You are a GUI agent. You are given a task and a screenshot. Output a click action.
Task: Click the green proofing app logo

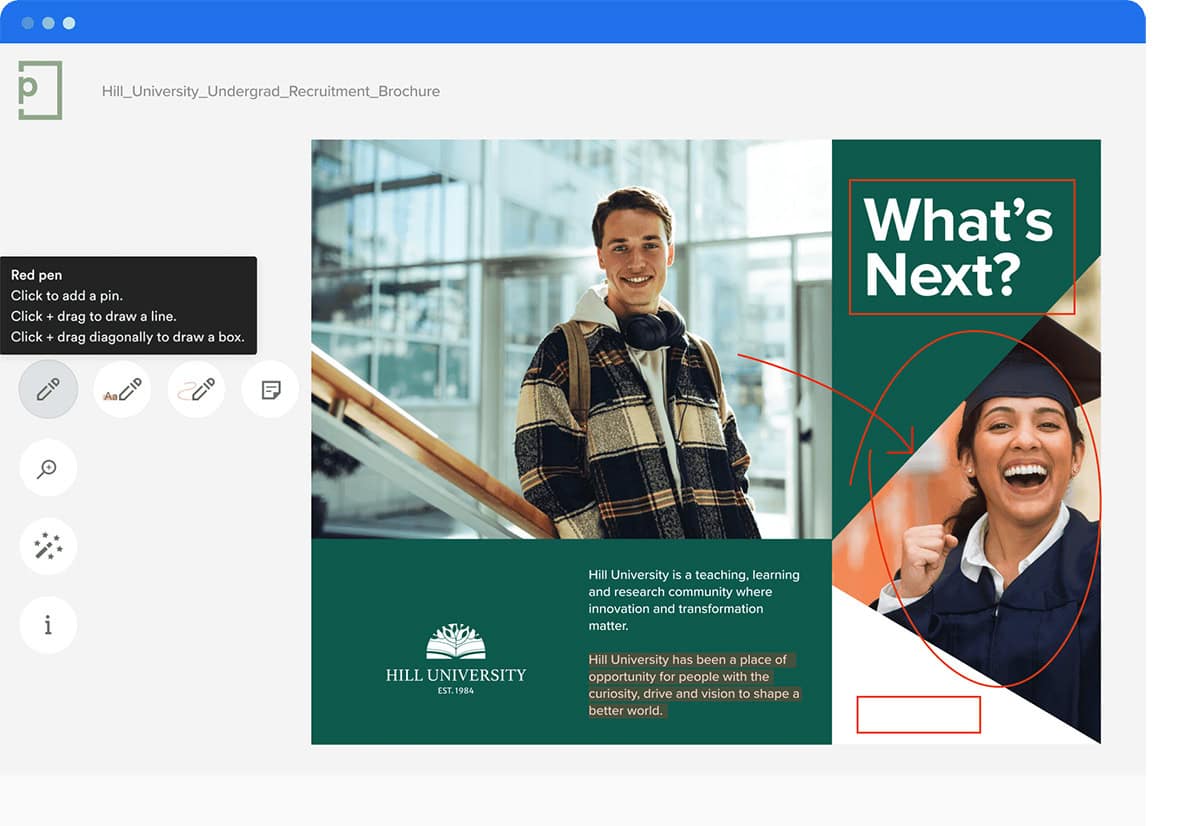(x=40, y=90)
